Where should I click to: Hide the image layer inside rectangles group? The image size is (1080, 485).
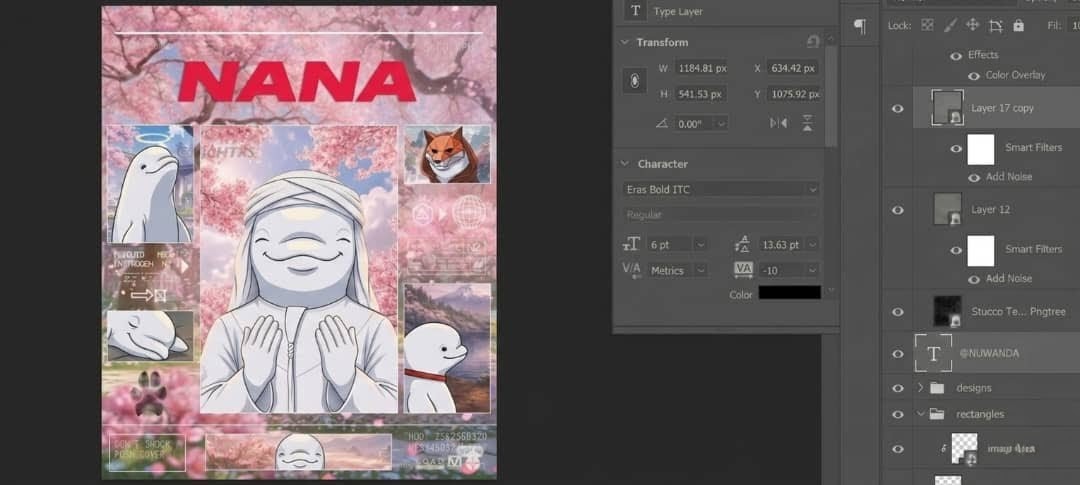(x=897, y=448)
